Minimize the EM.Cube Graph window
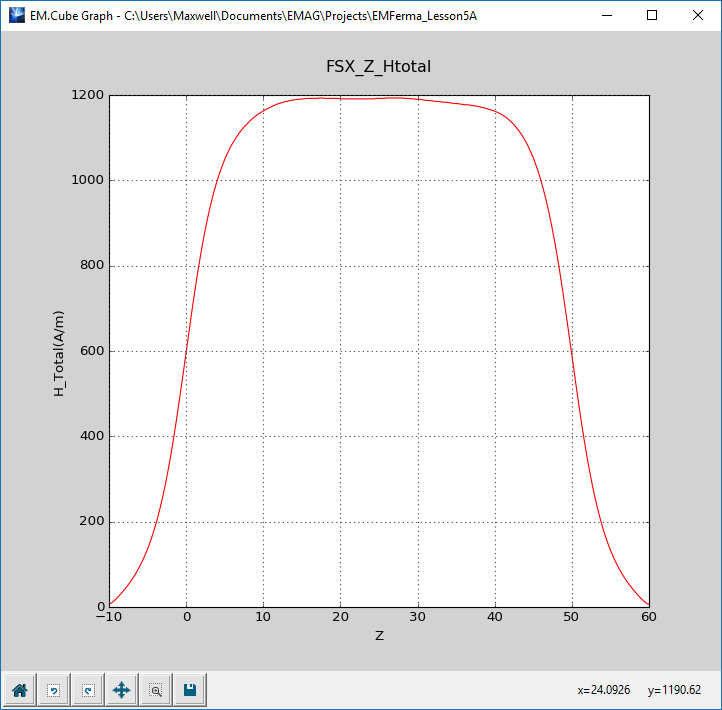This screenshot has height=710, width=722. 607,16
